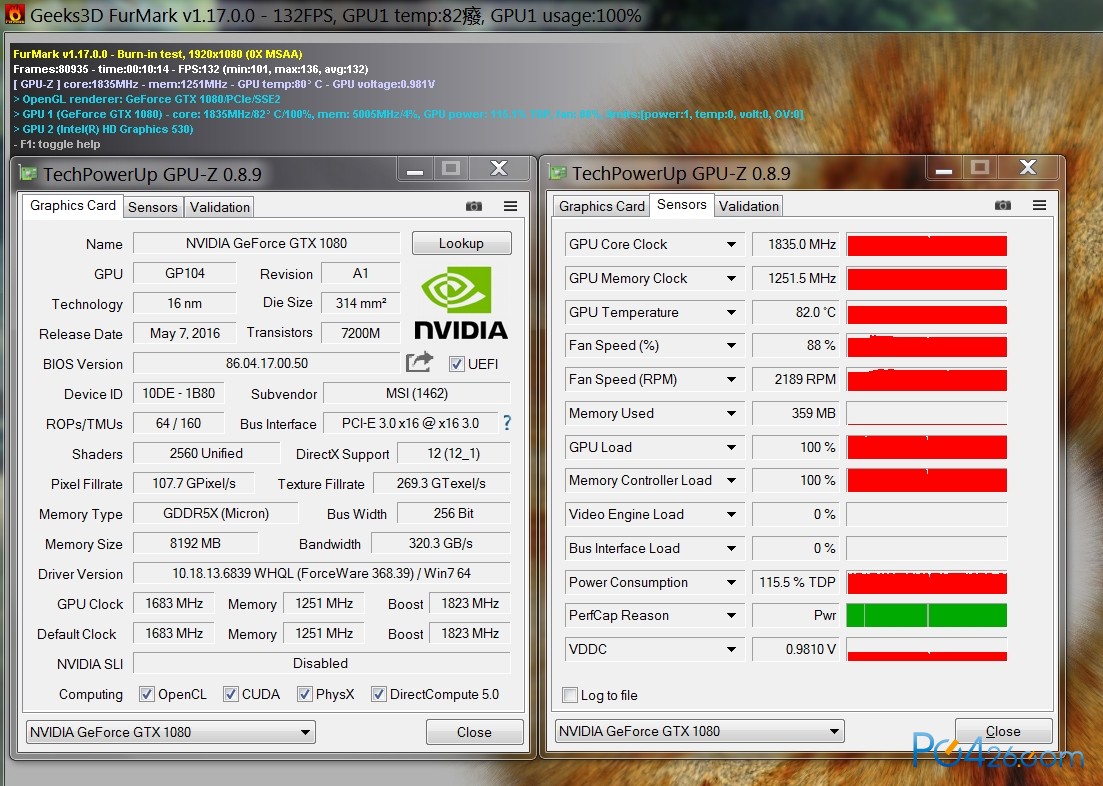1103x786 pixels.
Task: Click the Shaders value 2560 Unified
Action: coord(206,453)
